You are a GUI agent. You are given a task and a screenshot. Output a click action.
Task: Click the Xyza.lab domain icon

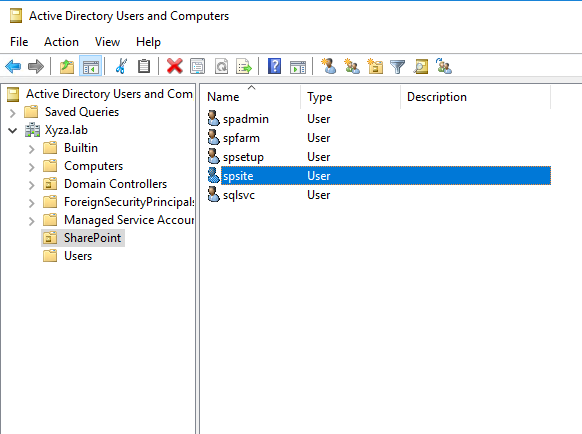32,130
